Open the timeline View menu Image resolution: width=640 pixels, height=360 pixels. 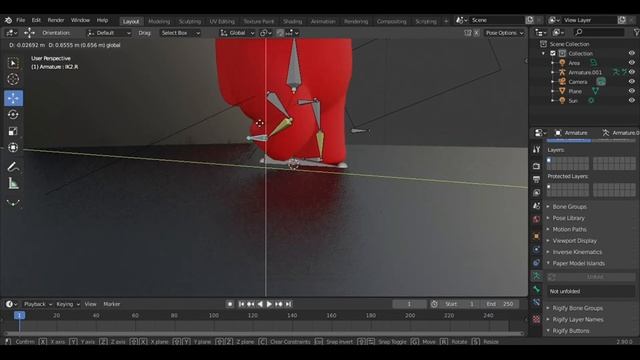(90, 304)
